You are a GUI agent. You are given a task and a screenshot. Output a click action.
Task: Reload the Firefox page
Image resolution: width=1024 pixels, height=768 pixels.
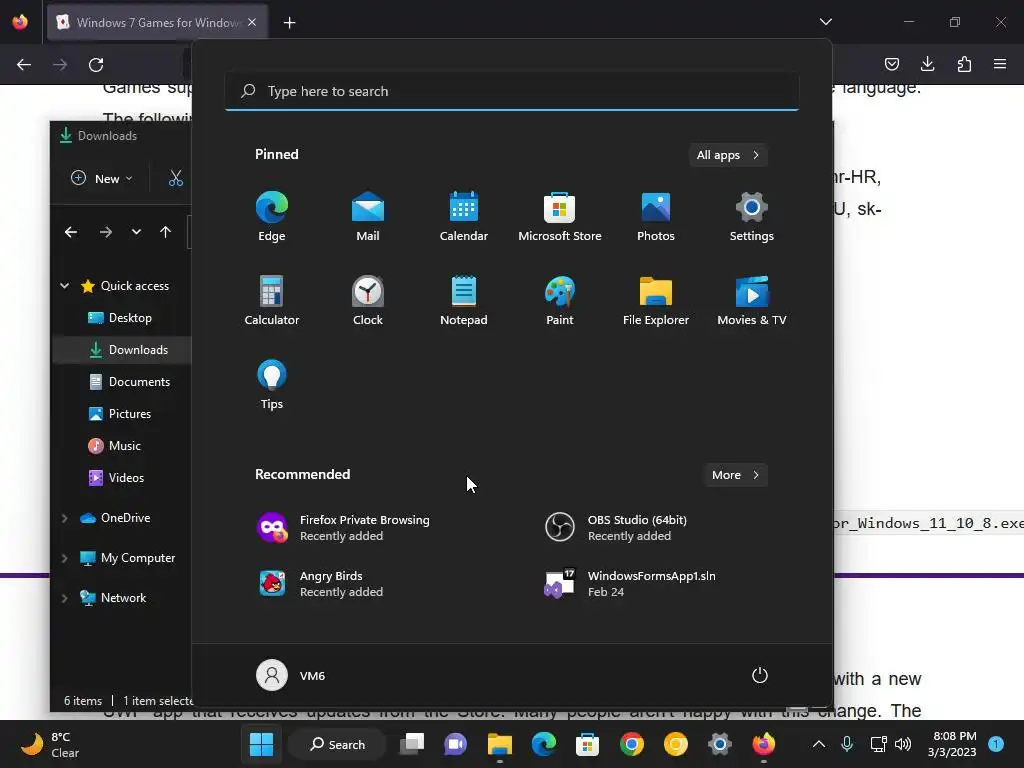(96, 65)
